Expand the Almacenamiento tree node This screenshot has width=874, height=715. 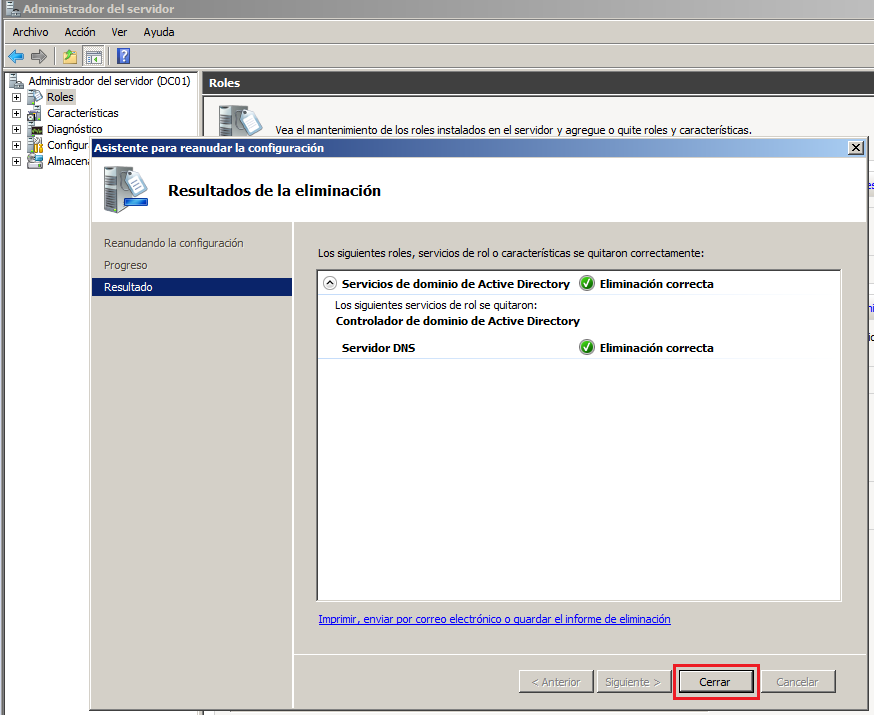click(x=16, y=161)
